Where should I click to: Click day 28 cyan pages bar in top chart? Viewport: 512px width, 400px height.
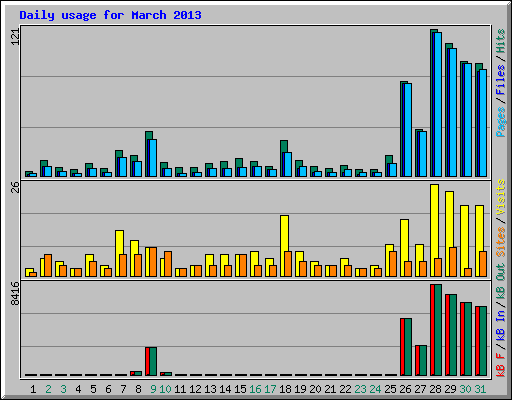[x=438, y=104]
